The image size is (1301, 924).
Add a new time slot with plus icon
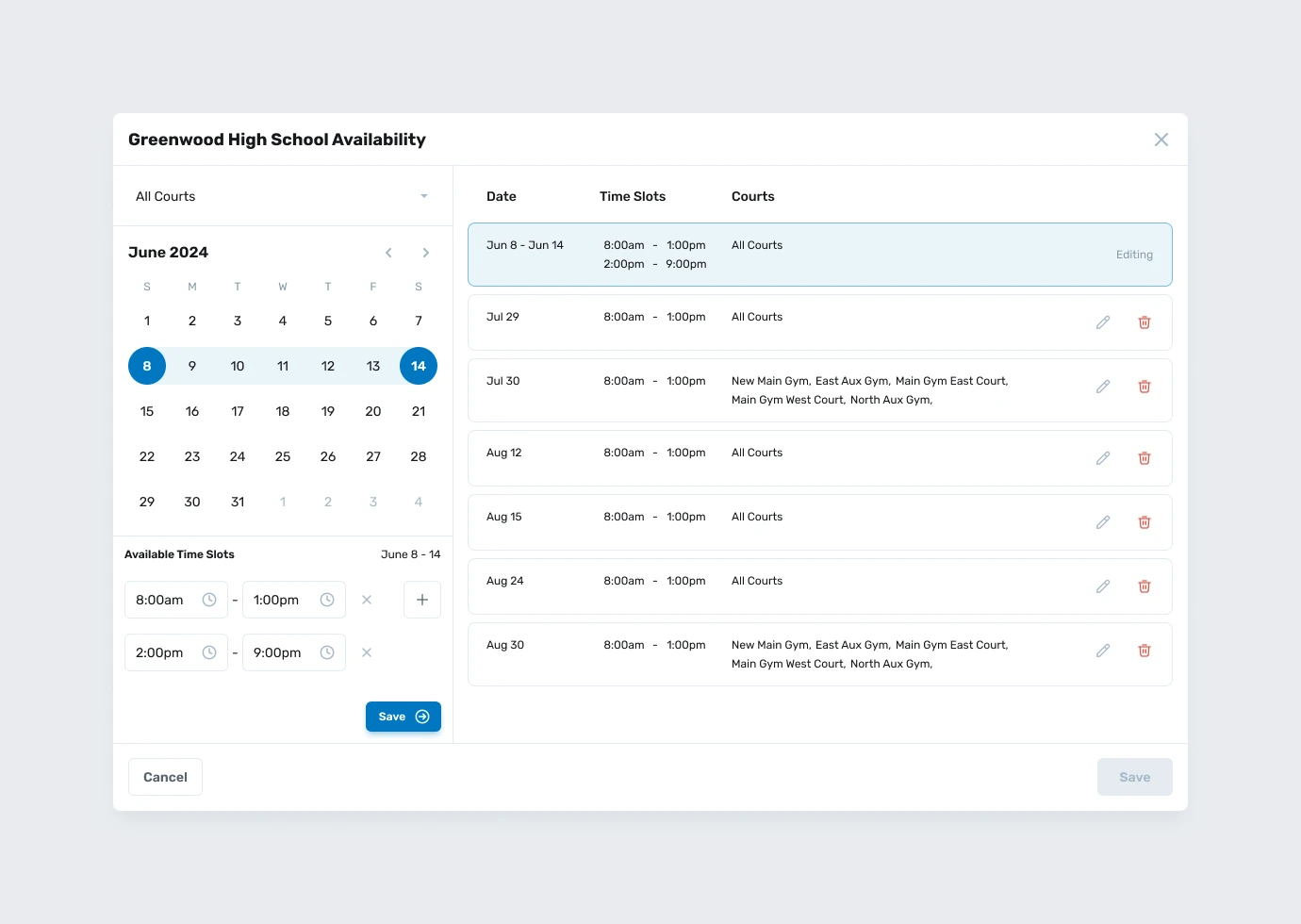(422, 600)
